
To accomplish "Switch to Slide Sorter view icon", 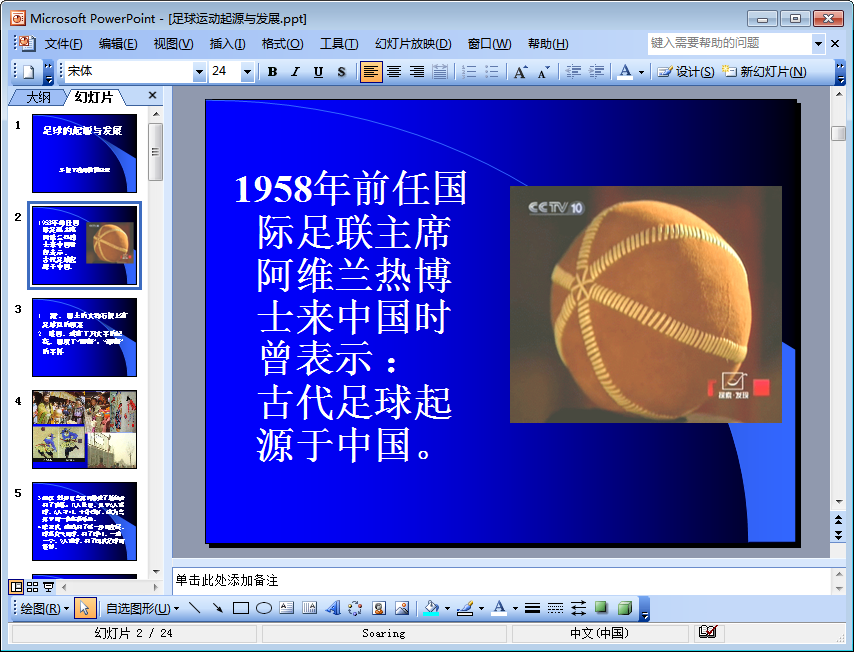I will pyautogui.click(x=33, y=587).
